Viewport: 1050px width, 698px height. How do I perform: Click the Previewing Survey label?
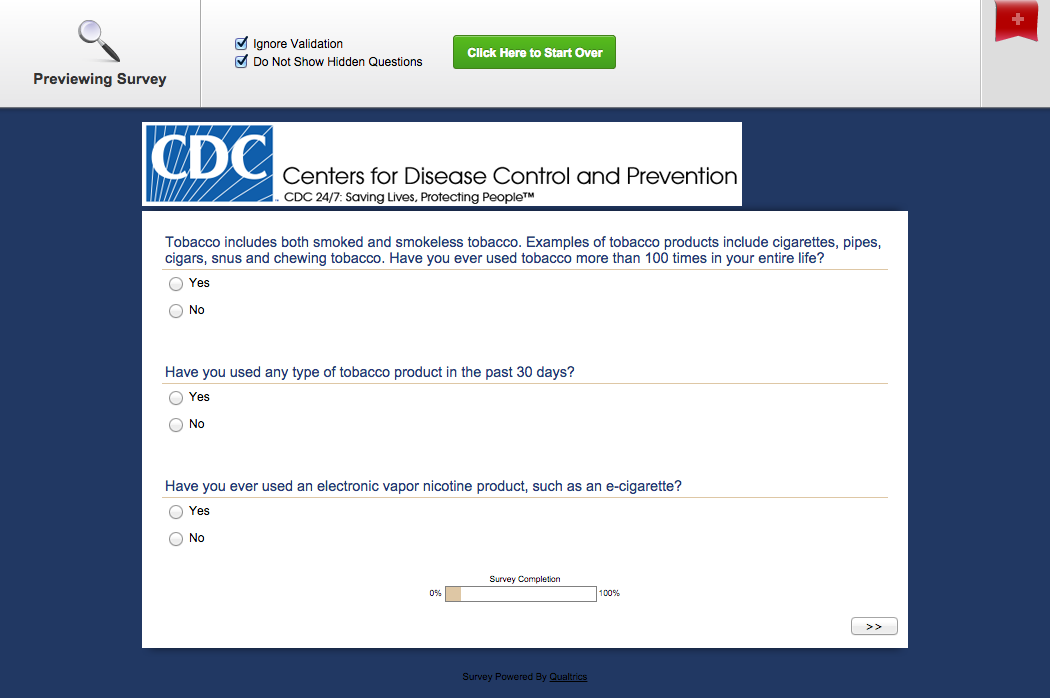coord(100,79)
